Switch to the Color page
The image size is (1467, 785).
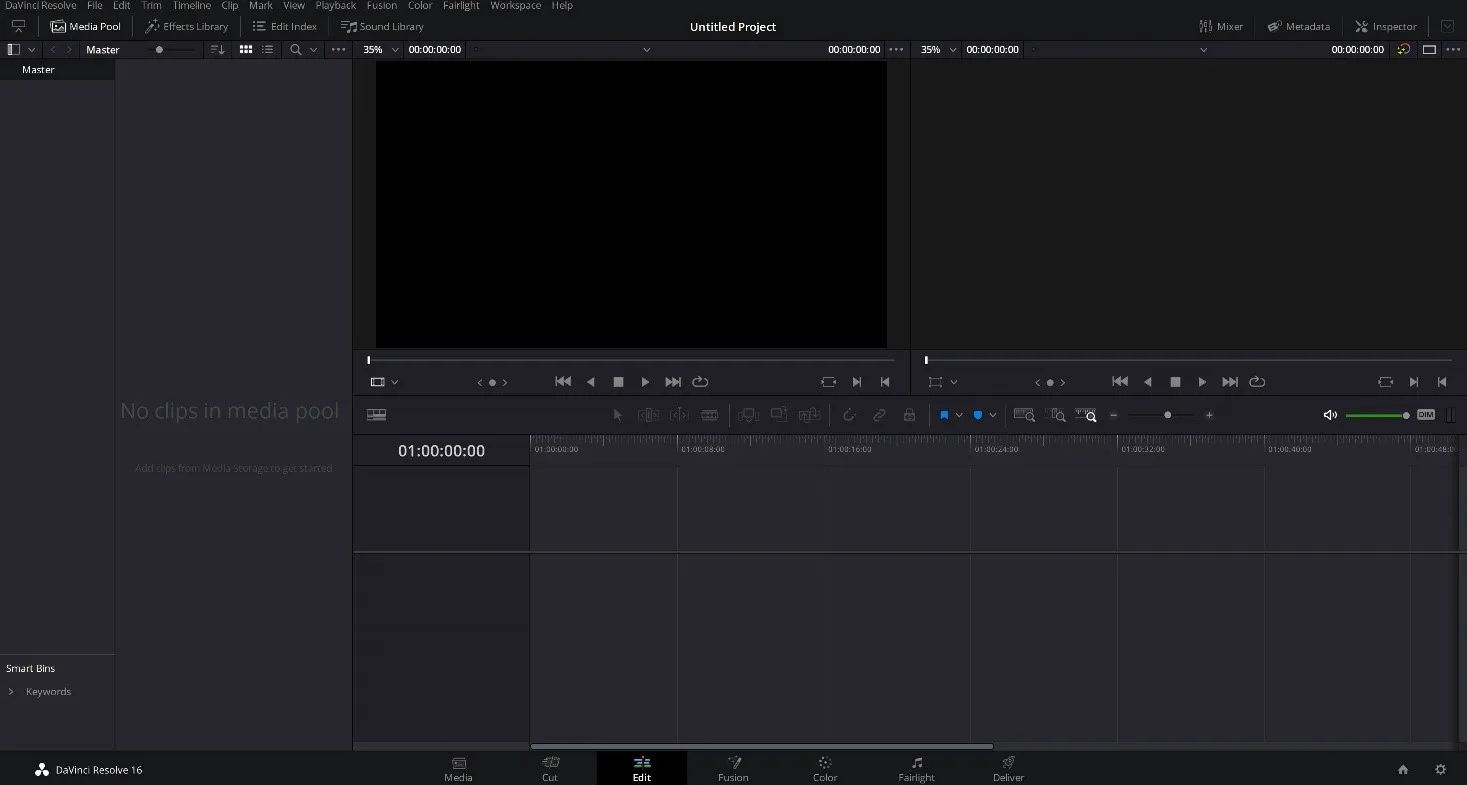(825, 768)
